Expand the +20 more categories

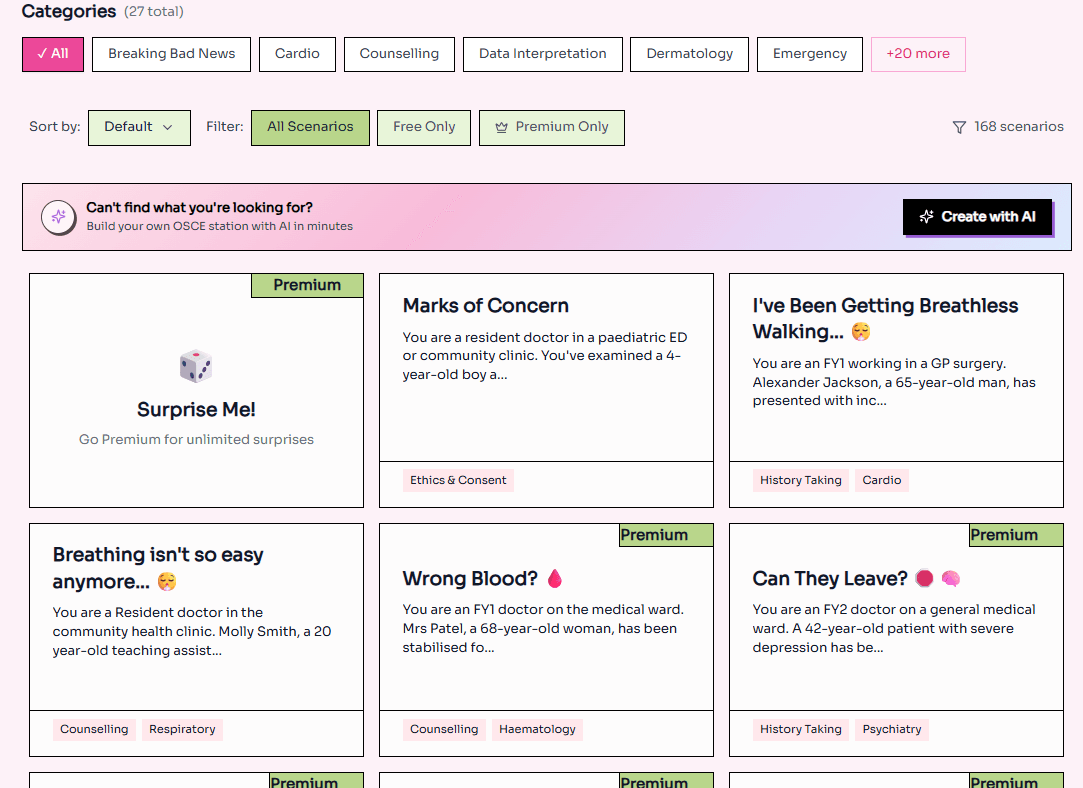point(918,54)
